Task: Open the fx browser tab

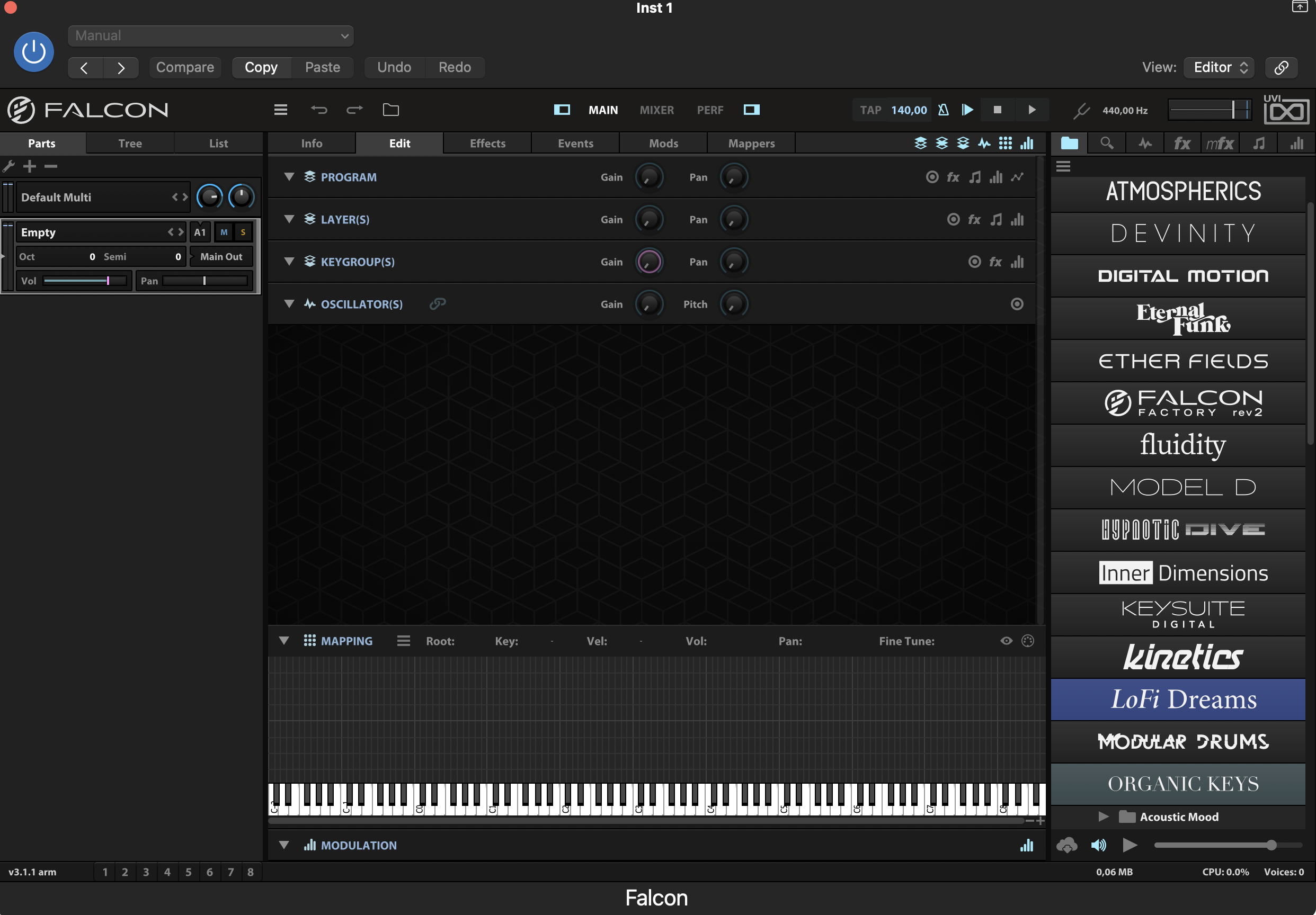Action: 1182,143
